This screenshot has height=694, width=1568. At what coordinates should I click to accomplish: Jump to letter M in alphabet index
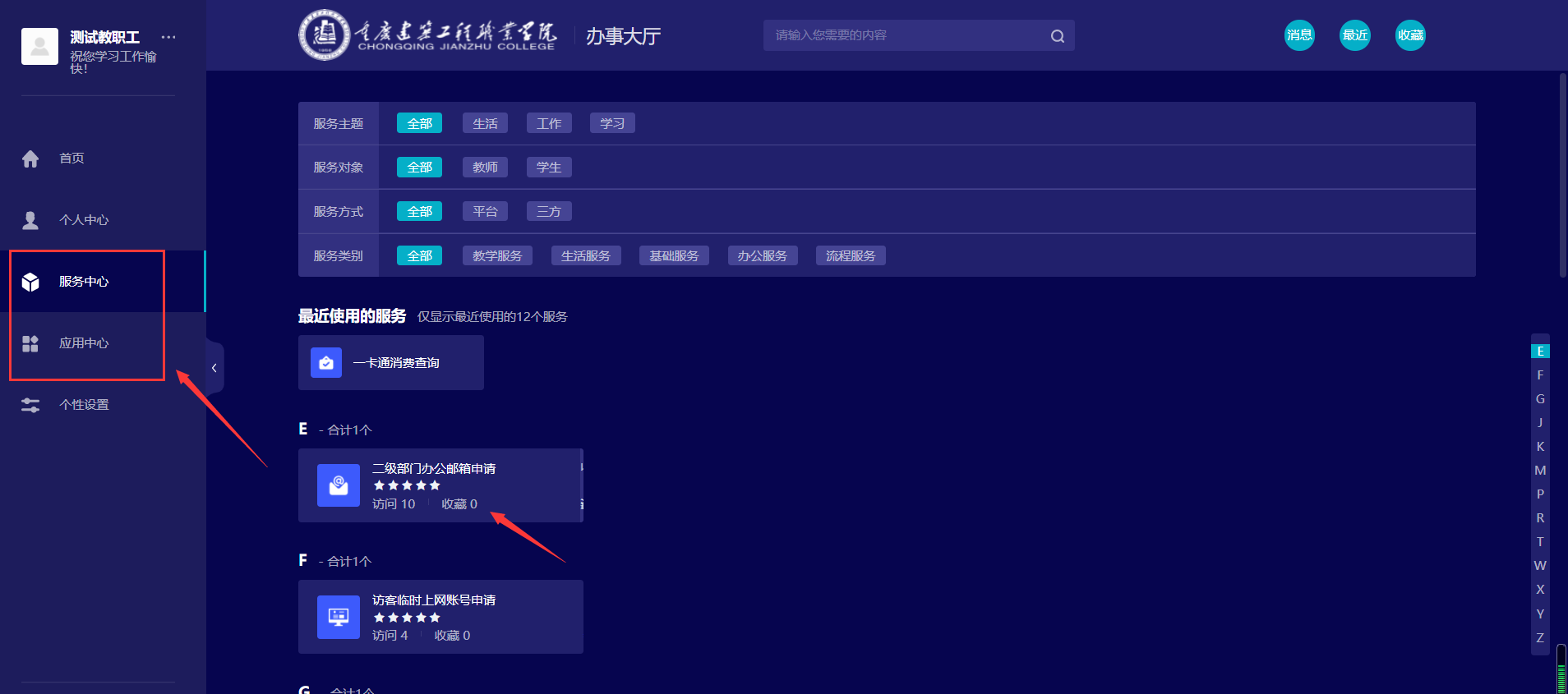[x=1540, y=471]
